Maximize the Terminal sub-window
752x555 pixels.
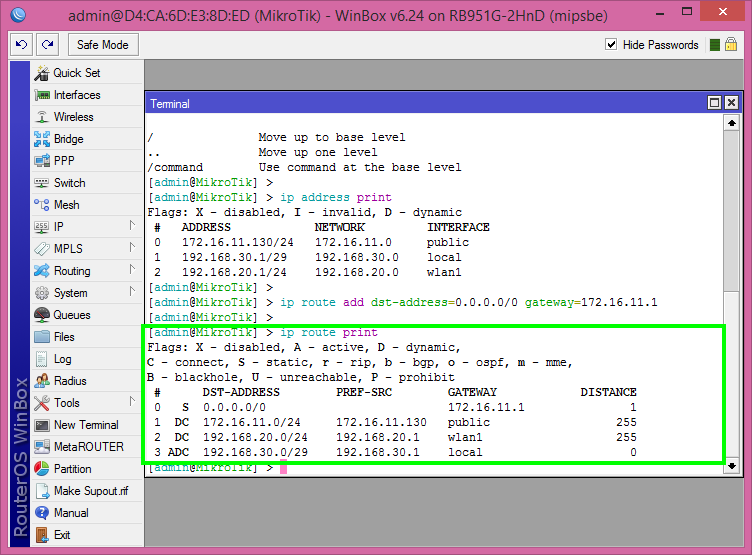click(714, 103)
